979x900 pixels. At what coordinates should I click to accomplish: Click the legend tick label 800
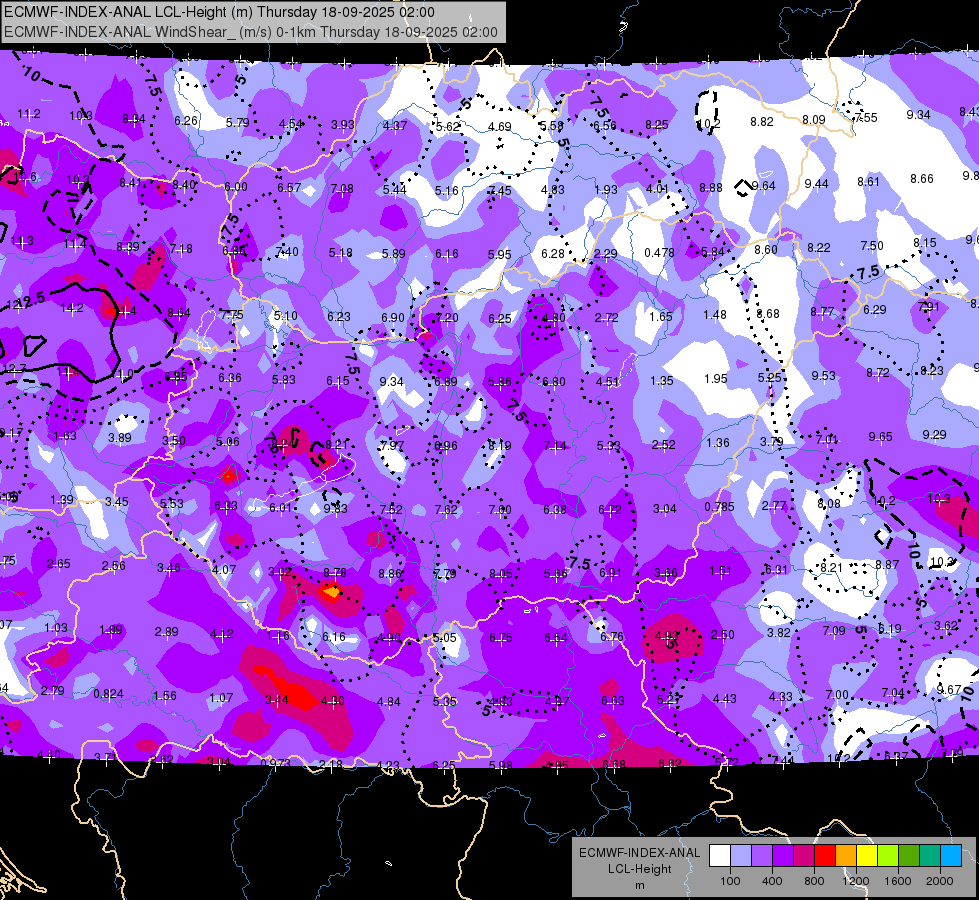click(814, 881)
